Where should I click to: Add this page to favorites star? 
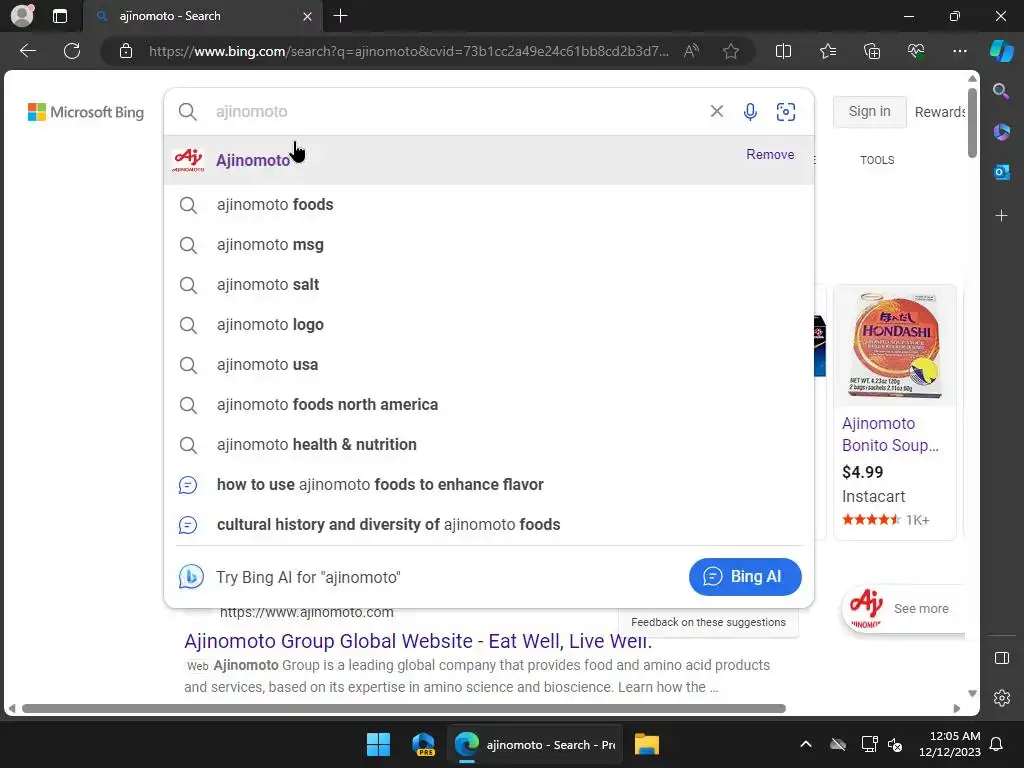[731, 51]
